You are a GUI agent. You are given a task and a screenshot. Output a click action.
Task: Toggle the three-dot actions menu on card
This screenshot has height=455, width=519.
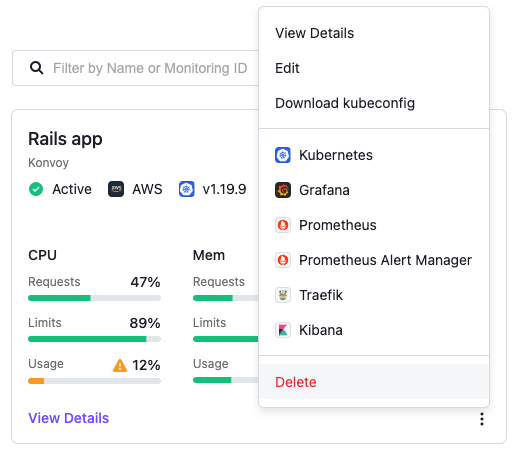coord(482,419)
